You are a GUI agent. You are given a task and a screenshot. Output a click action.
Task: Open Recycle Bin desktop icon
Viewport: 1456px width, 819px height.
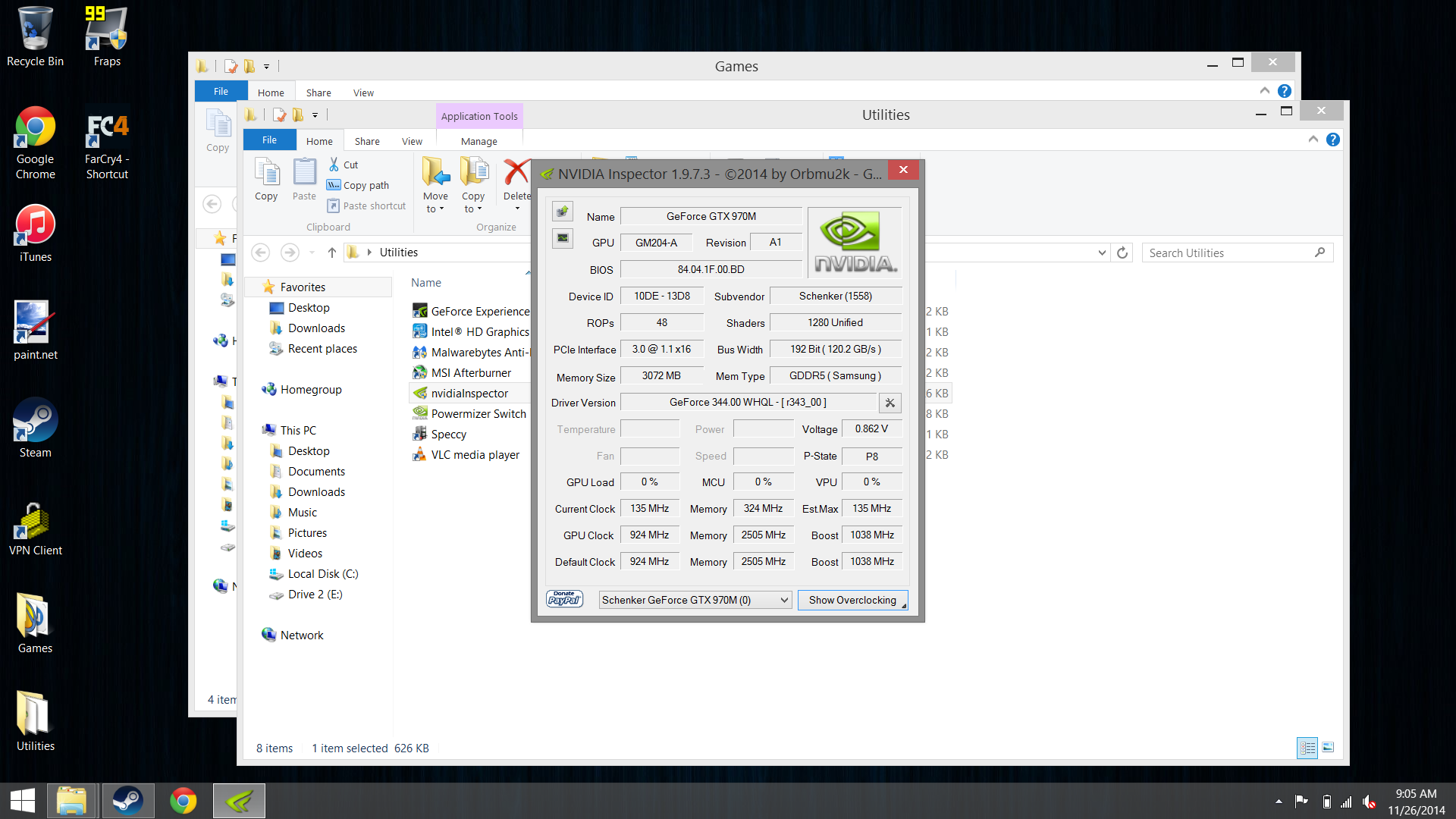tap(35, 37)
